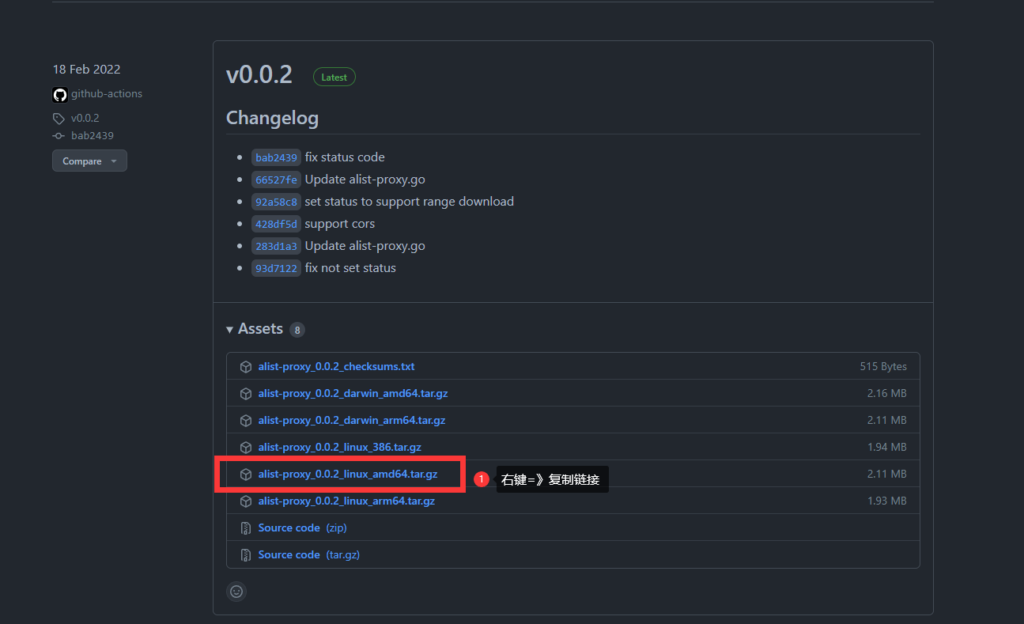This screenshot has height=624, width=1024.
Task: Open changelog commit 93d7122
Action: tap(276, 268)
